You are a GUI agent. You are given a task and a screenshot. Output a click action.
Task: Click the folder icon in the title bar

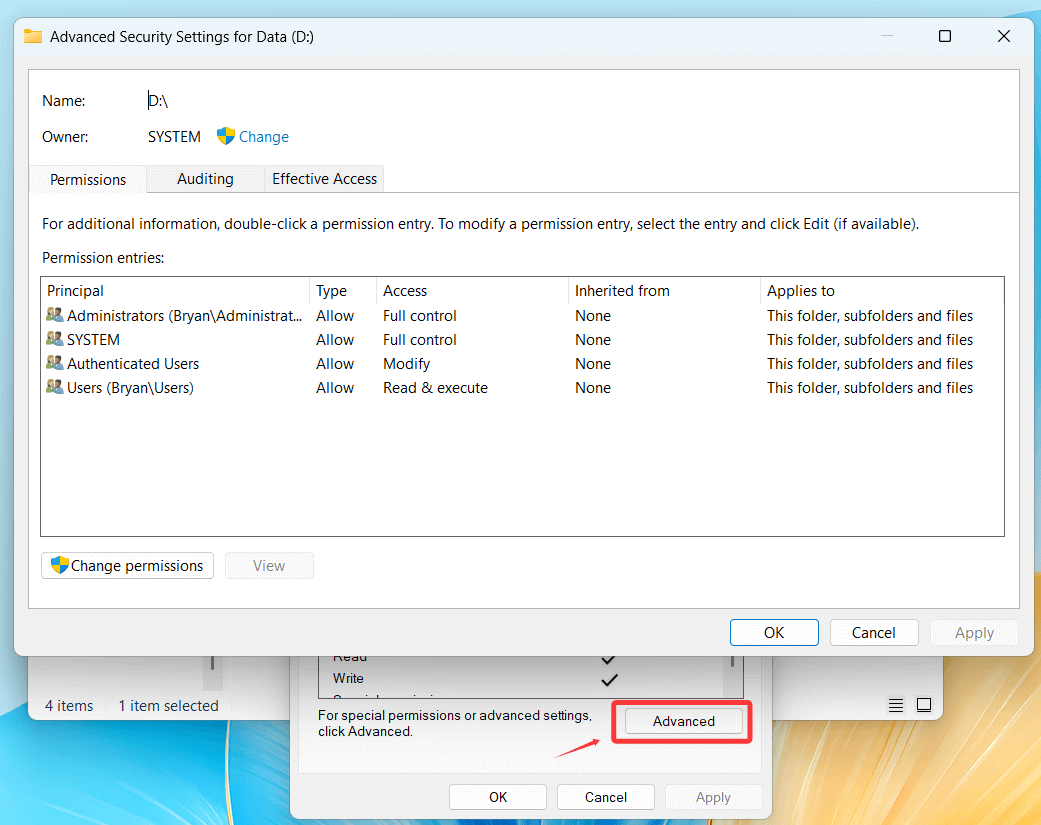click(33, 36)
